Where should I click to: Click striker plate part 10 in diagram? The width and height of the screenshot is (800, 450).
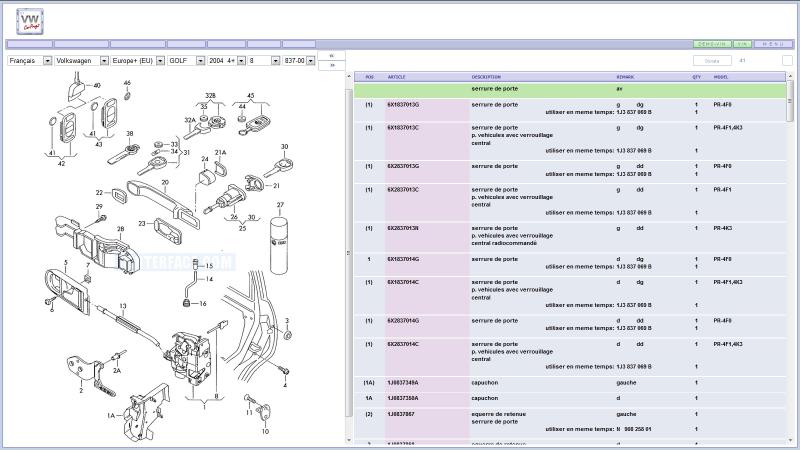[x=264, y=412]
